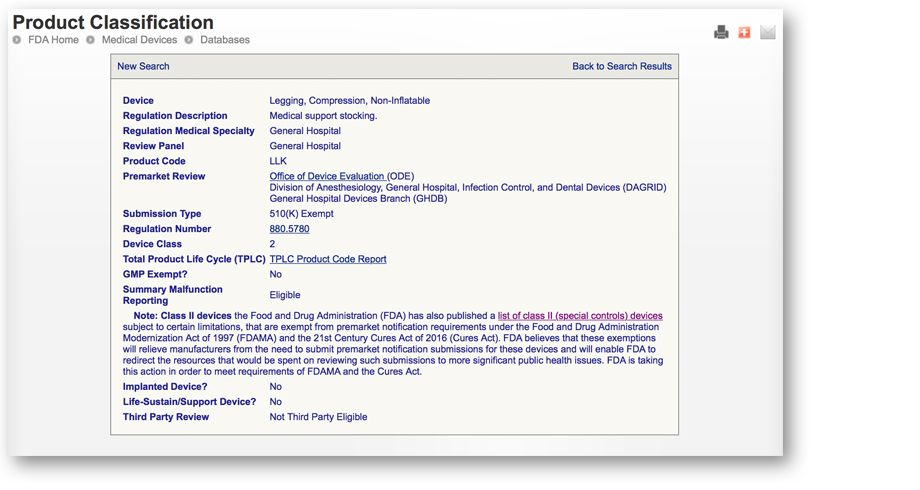920x490 pixels.
Task: Click the Third Party Review label
Action: [165, 417]
